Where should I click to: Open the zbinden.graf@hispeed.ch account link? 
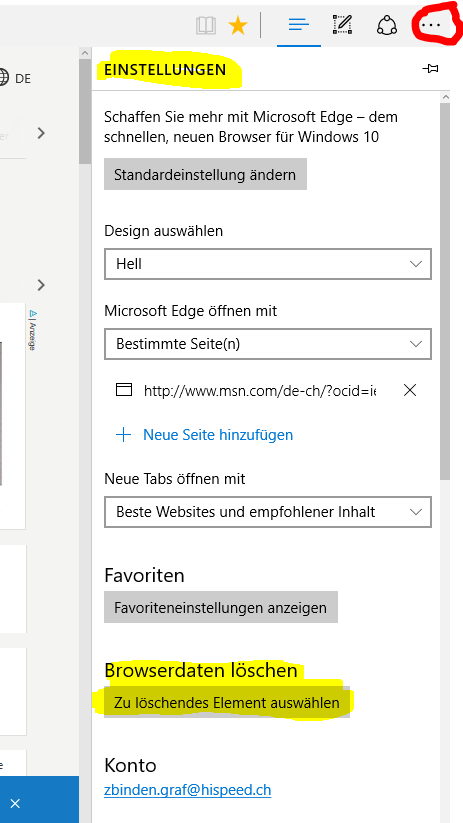[187, 790]
